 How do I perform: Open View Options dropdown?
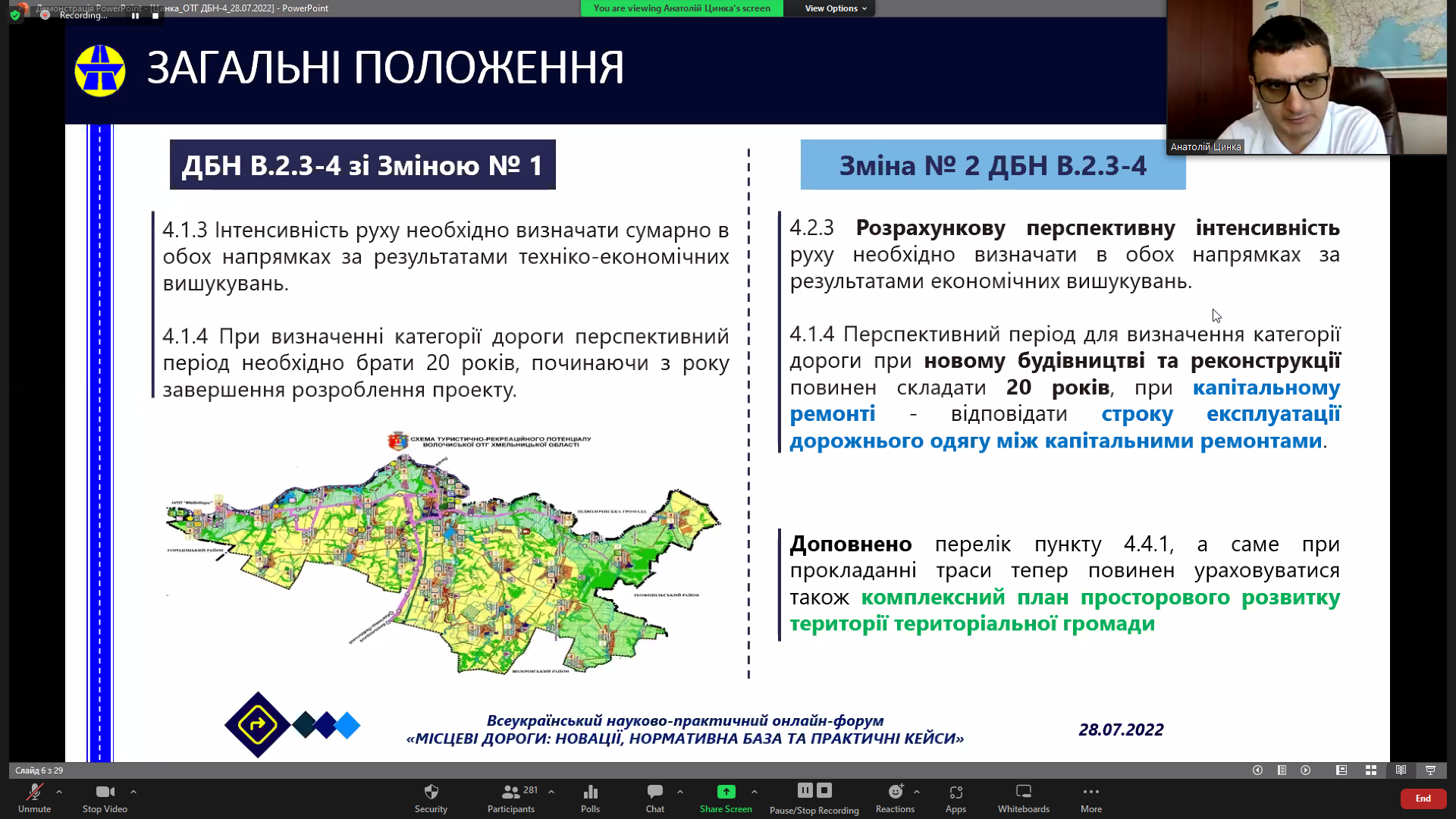click(835, 8)
